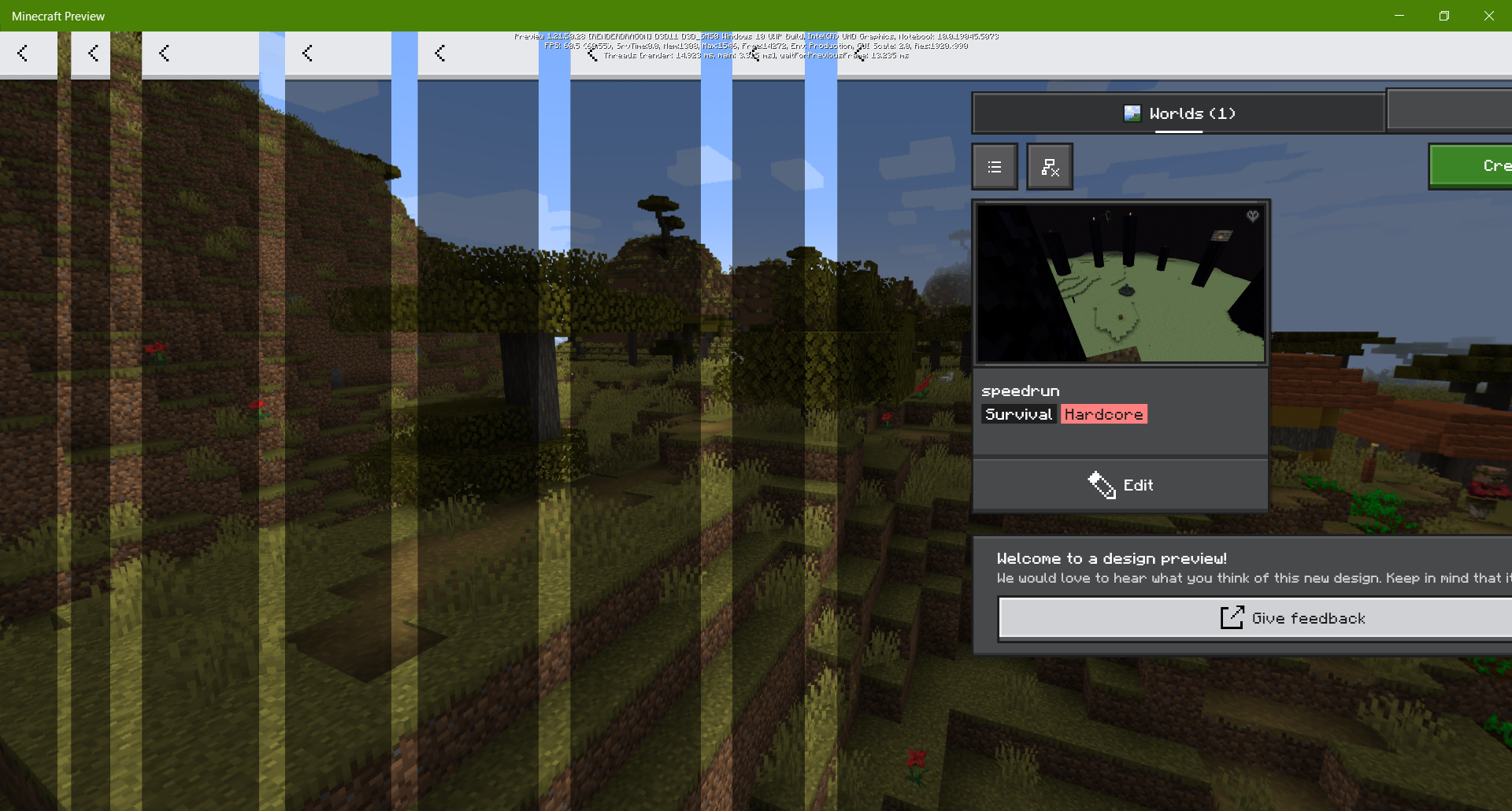
Task: Open the Worlds (1) tab
Action: [x=1179, y=113]
